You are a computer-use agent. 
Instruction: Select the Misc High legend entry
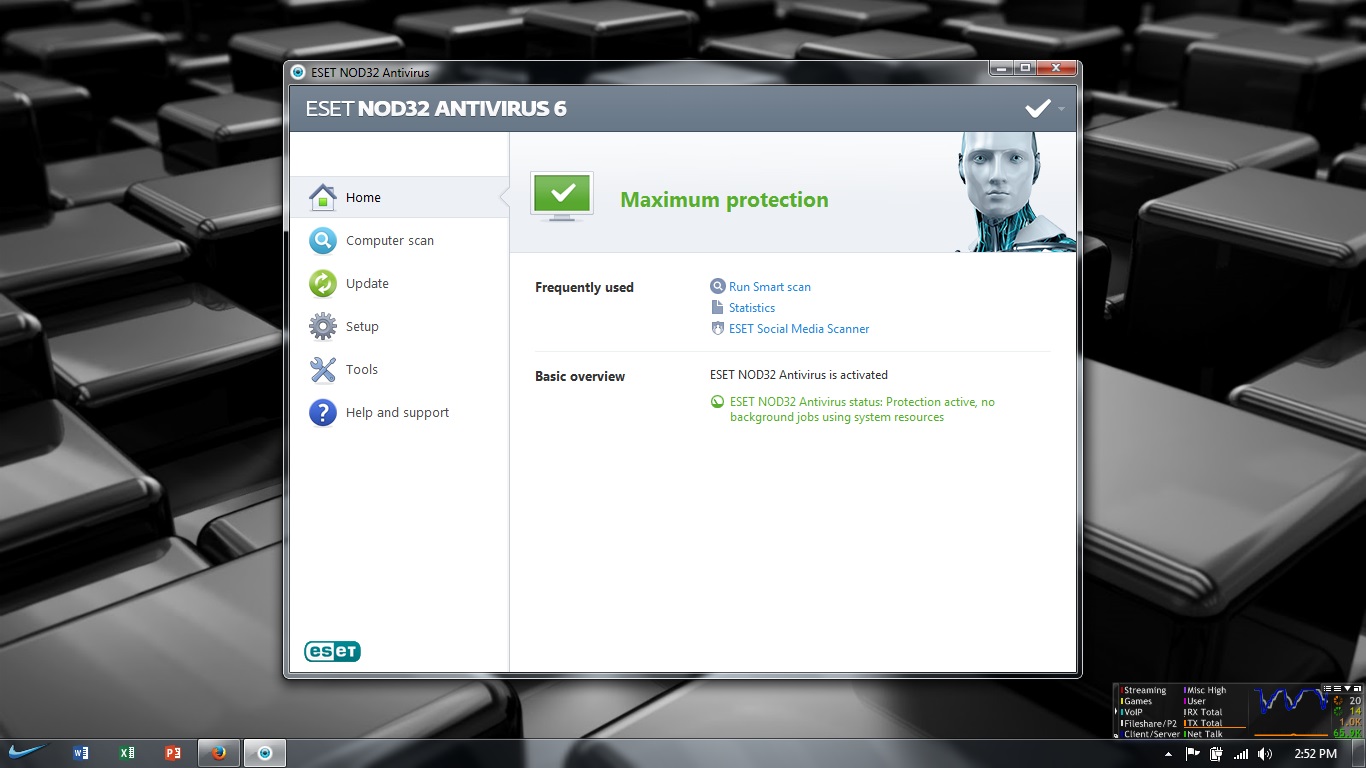[x=1205, y=690]
